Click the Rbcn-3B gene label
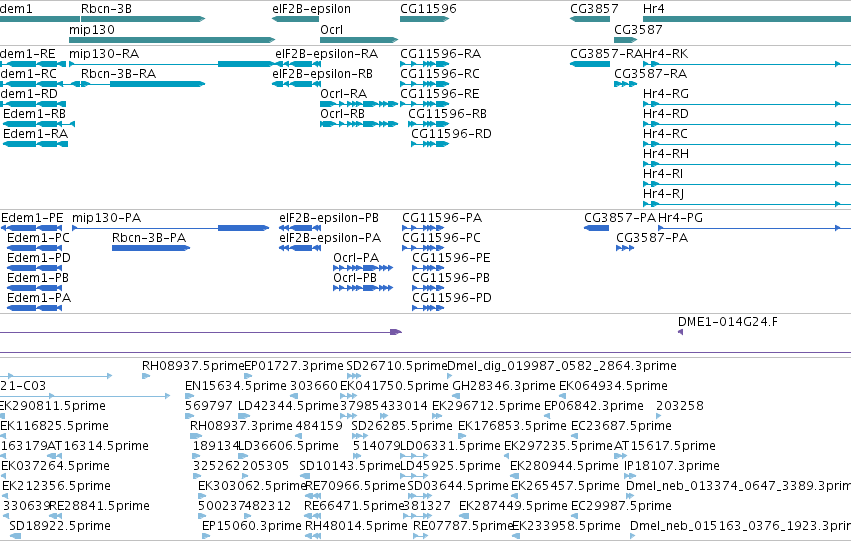851x541 pixels. pyautogui.click(x=106, y=9)
